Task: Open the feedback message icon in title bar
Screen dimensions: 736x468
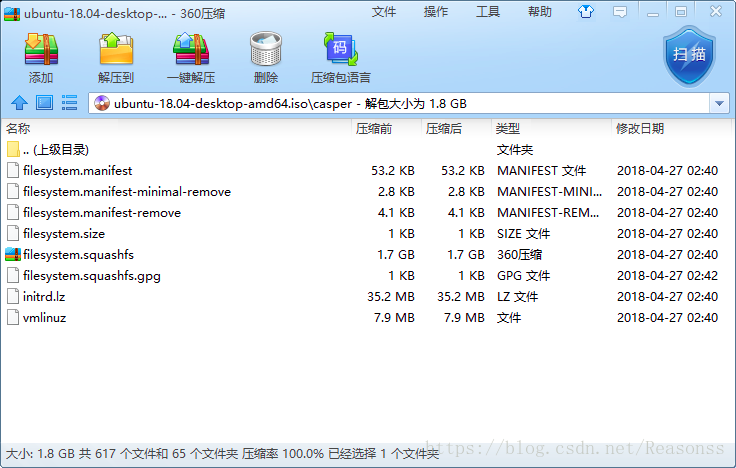Action: click(x=620, y=12)
